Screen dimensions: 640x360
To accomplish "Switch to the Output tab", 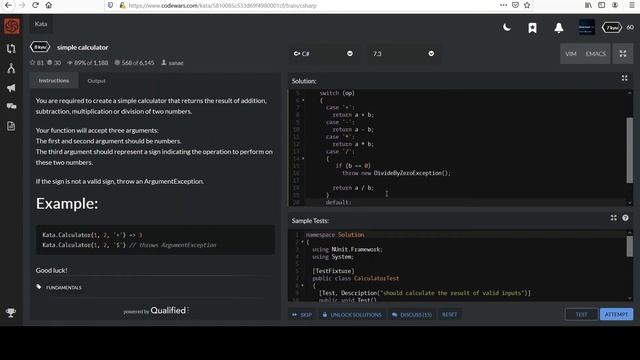I will pos(96,81).
